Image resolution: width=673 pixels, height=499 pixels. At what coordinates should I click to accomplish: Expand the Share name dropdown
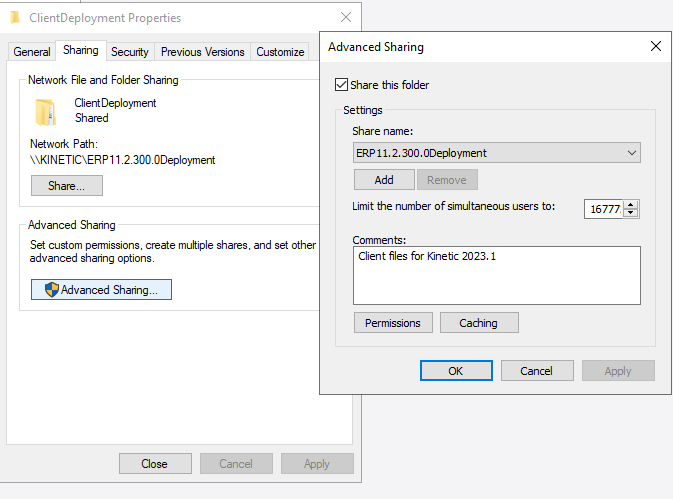click(x=631, y=153)
